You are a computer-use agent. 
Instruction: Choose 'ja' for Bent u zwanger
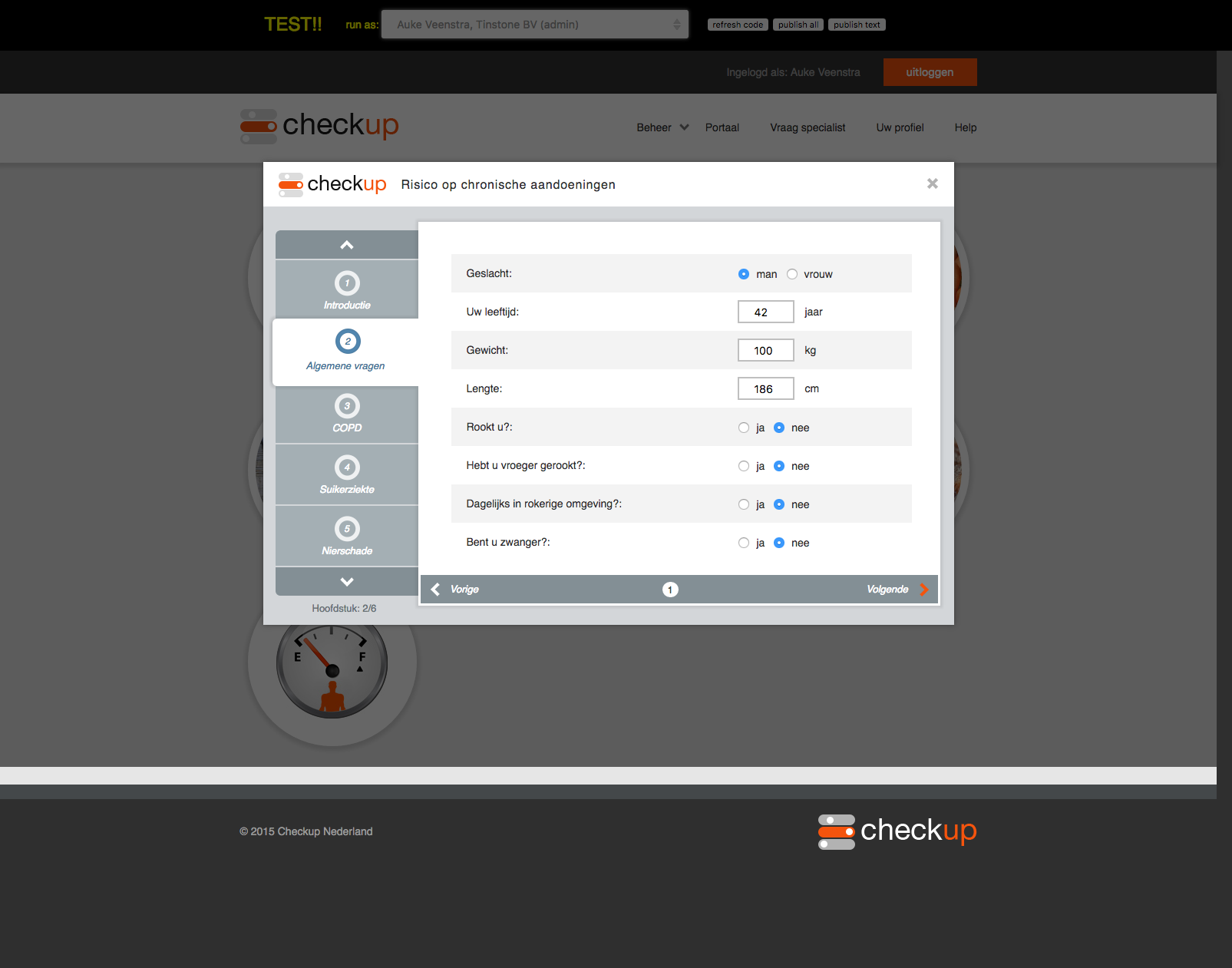pyautogui.click(x=744, y=543)
